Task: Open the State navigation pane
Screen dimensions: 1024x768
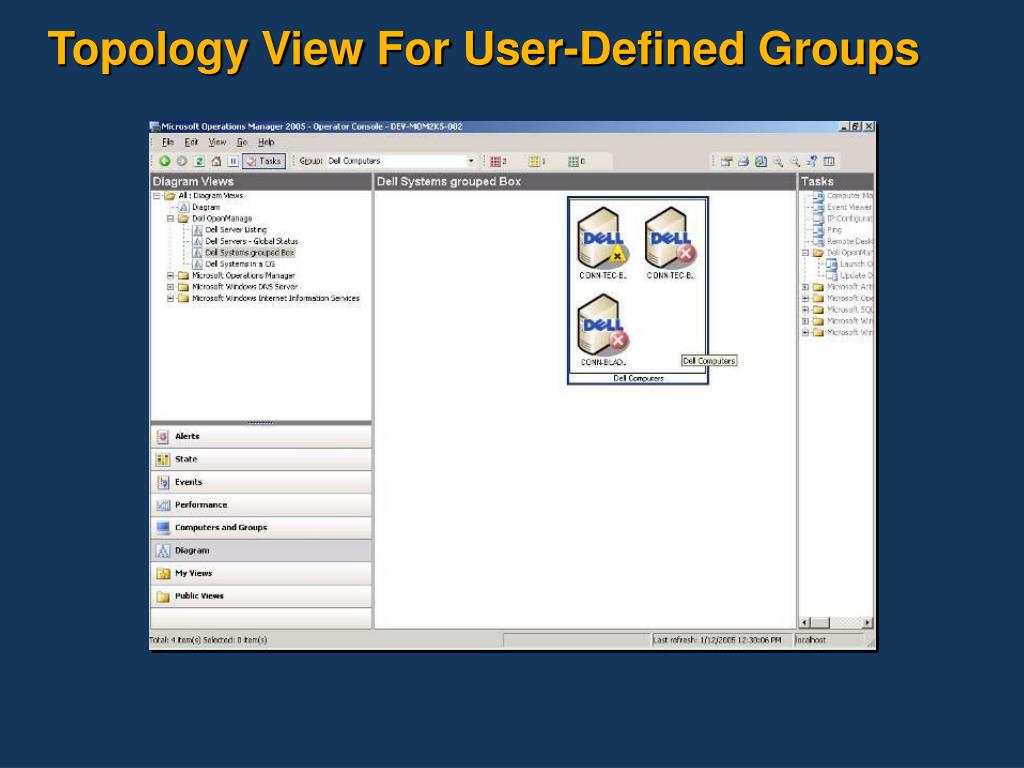Action: (x=261, y=459)
